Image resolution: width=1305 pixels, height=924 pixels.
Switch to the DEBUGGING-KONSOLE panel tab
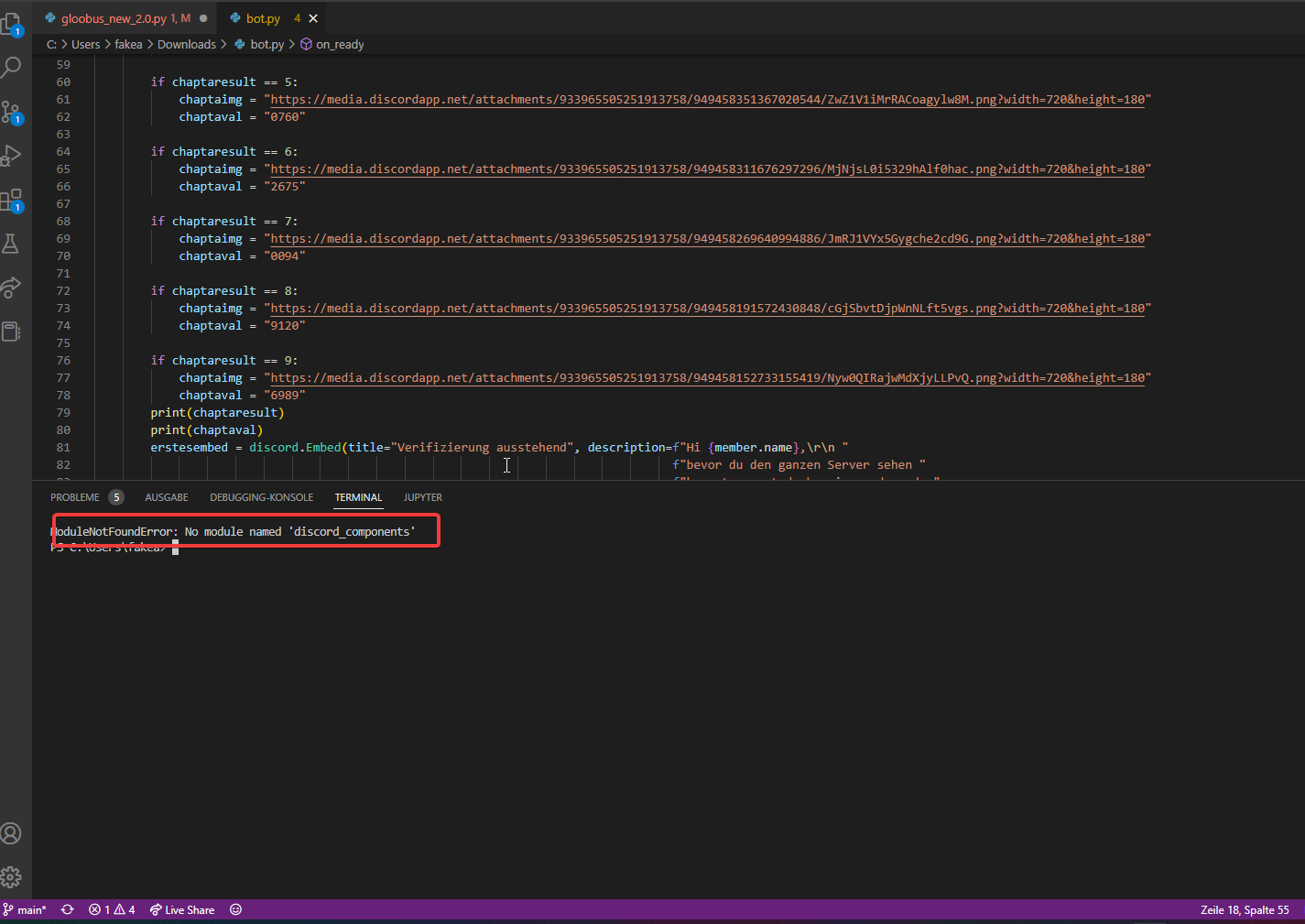(261, 497)
